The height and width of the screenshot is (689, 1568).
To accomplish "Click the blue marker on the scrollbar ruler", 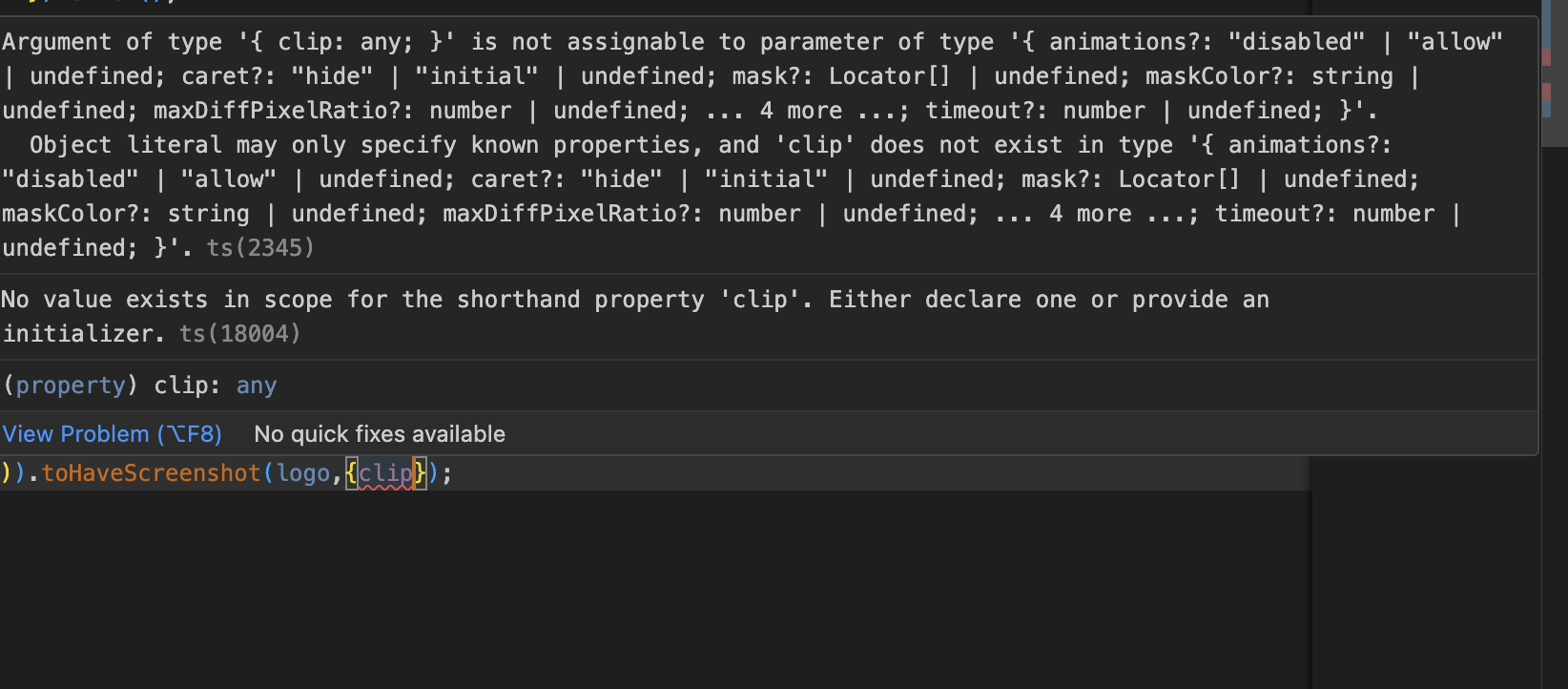I will (x=1546, y=24).
